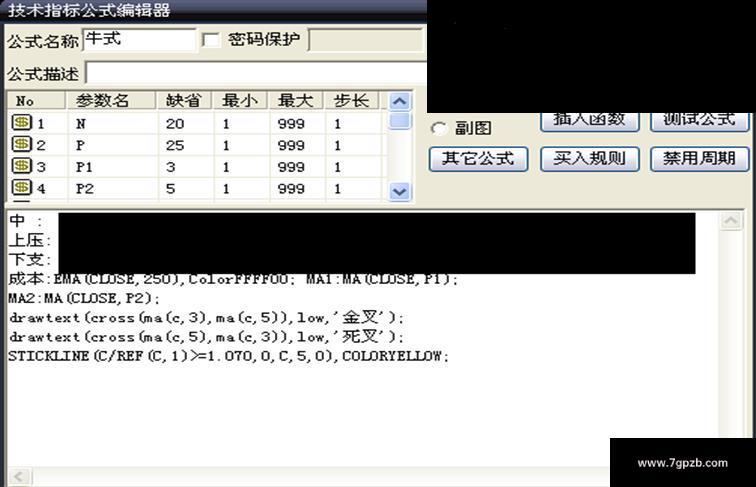Click the parameter icon in row 2
Image resolution: width=756 pixels, height=487 pixels.
pos(22,144)
